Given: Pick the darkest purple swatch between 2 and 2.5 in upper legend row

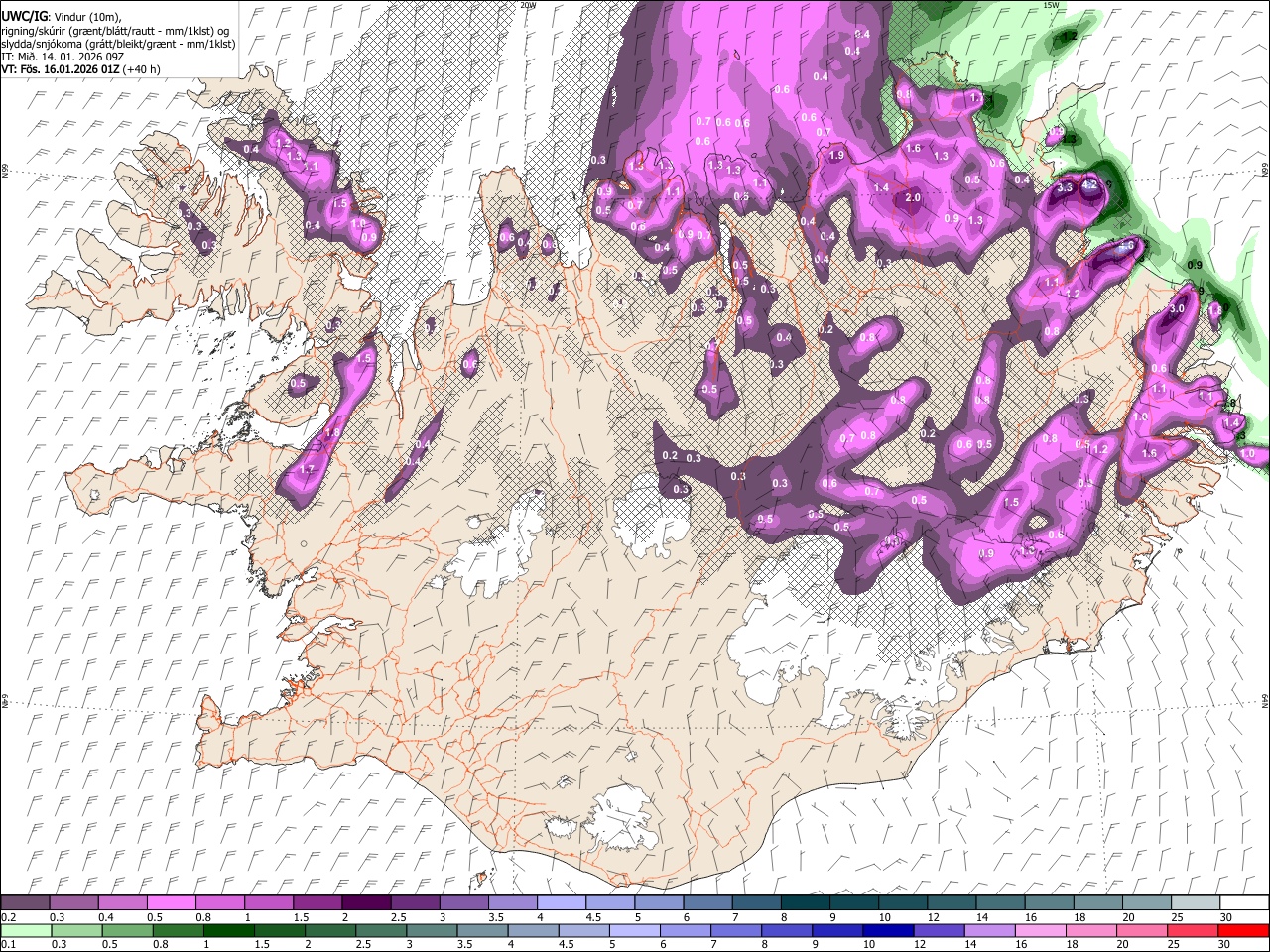Looking at the screenshot, I should 366,903.
